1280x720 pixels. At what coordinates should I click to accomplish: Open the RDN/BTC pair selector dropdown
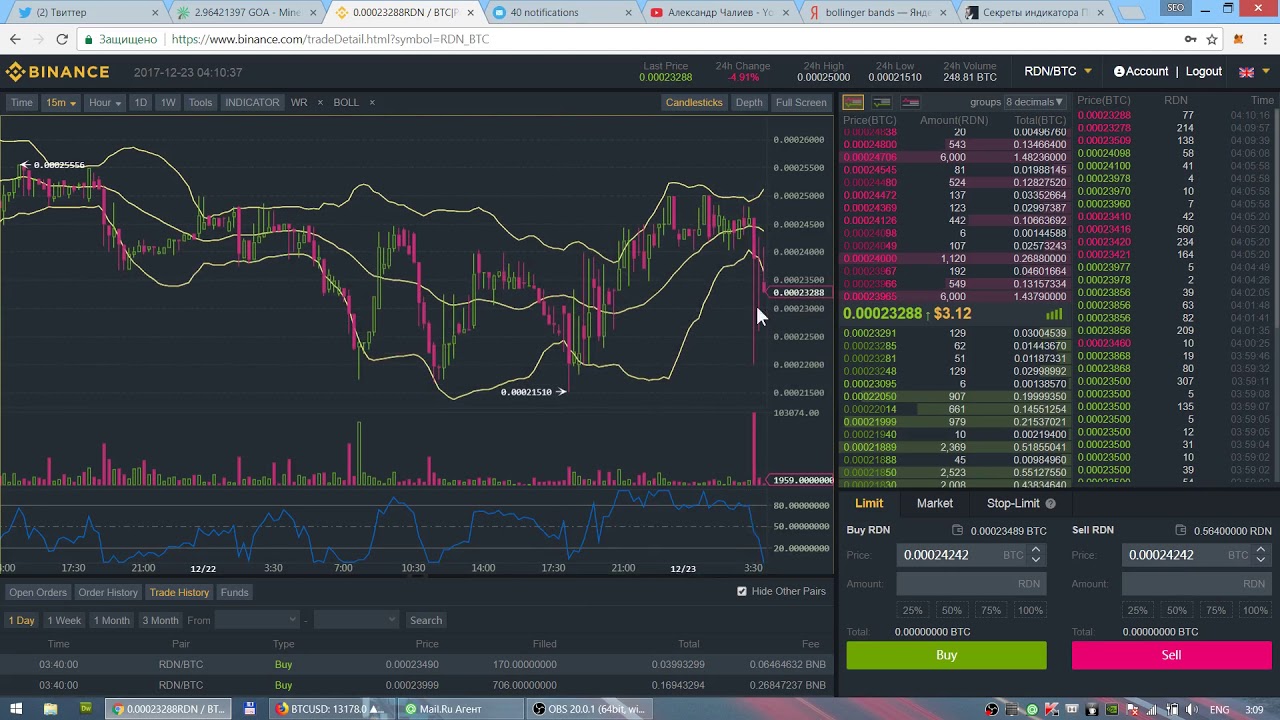tap(1058, 72)
